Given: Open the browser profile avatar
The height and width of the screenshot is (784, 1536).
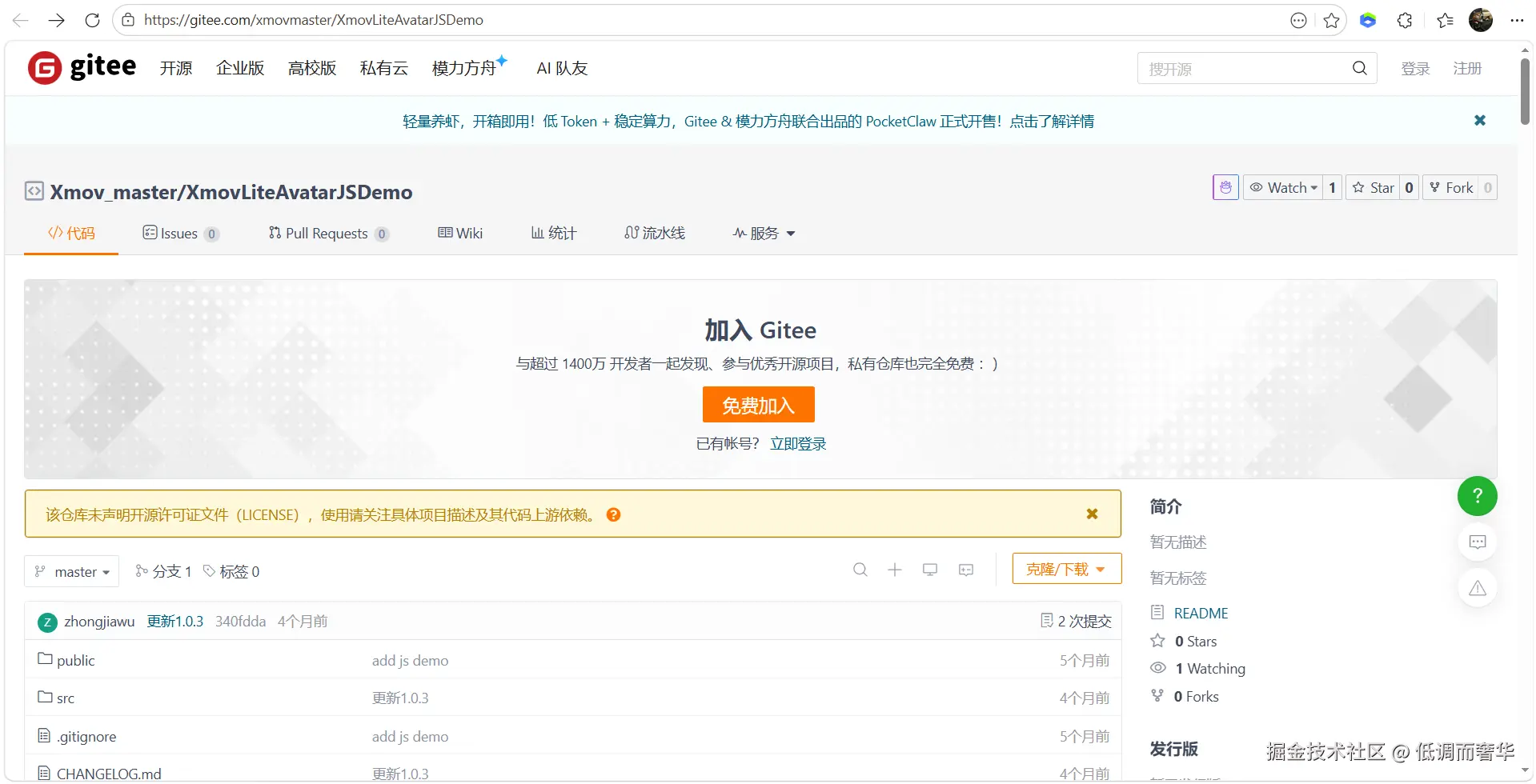Looking at the screenshot, I should [x=1481, y=20].
